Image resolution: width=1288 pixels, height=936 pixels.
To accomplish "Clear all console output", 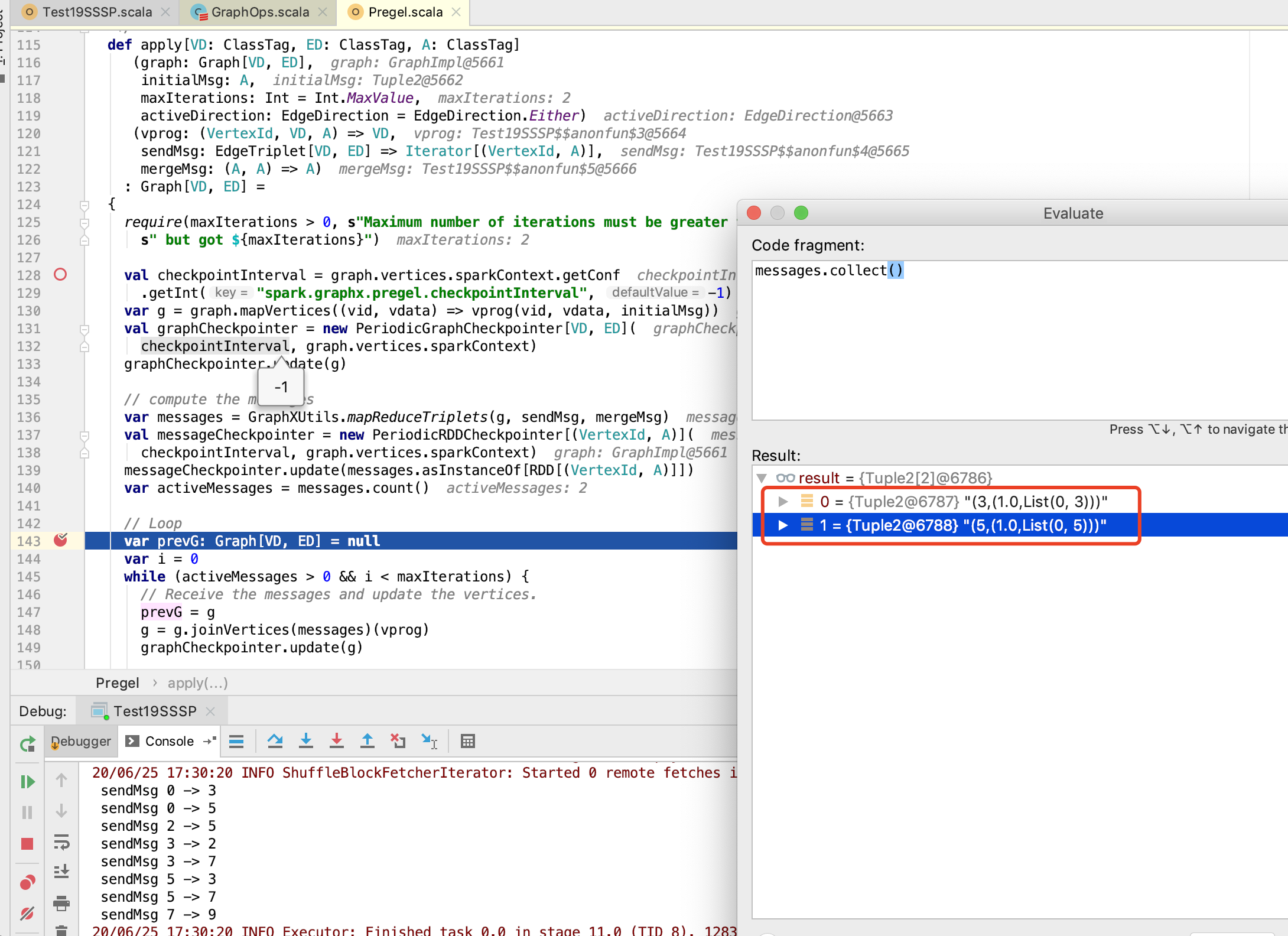I will coord(61,930).
